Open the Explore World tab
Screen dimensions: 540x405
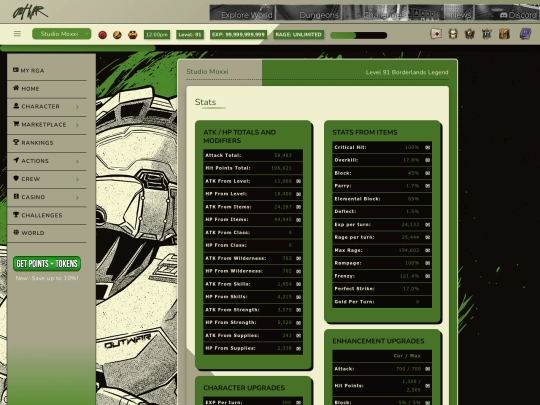point(242,13)
